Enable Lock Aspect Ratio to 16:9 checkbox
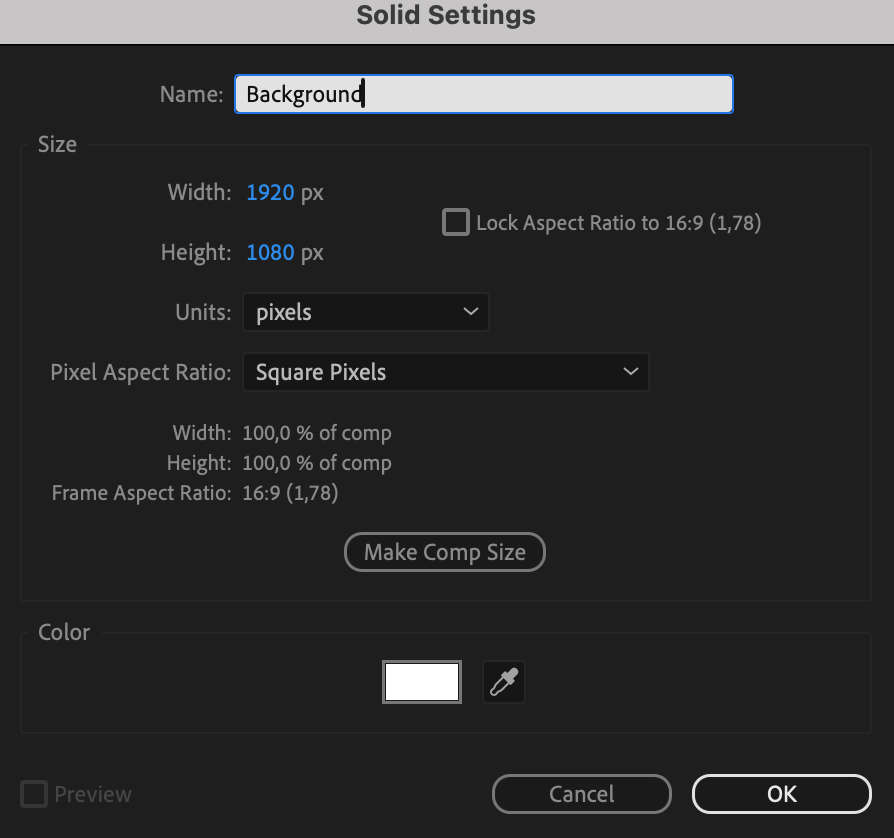The image size is (894, 838). 456,222
